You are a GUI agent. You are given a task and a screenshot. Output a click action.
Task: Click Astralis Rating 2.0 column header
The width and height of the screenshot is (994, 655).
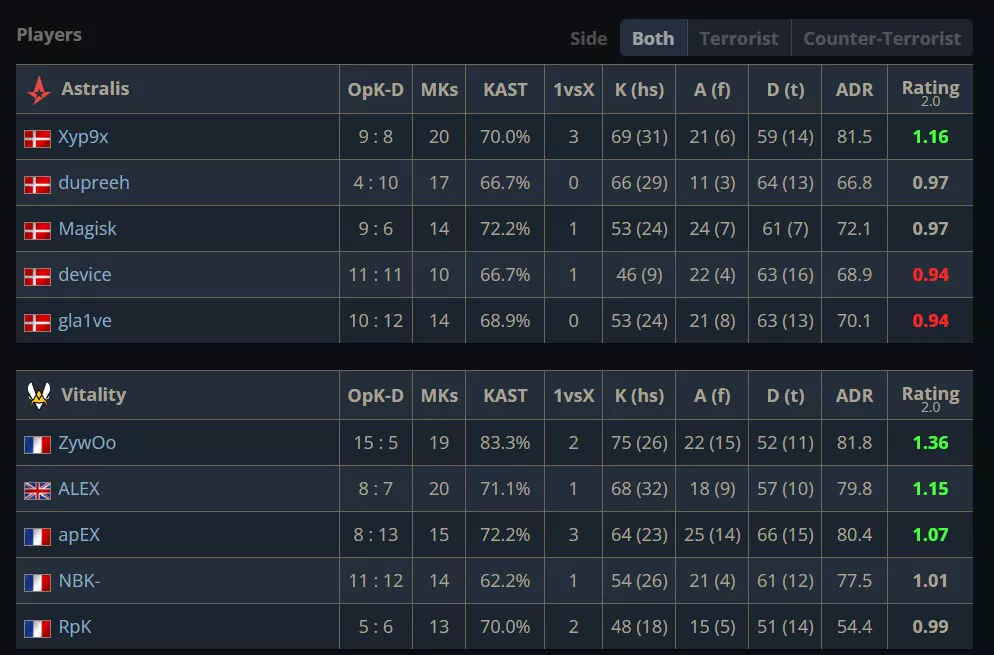[x=930, y=90]
